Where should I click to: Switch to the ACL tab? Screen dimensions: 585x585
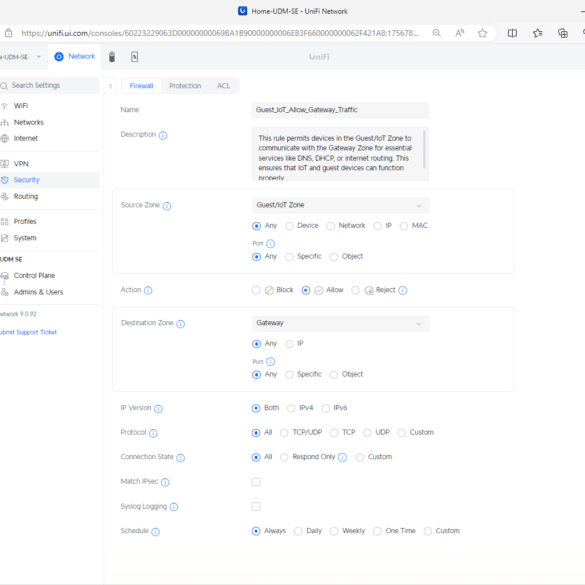tap(224, 86)
